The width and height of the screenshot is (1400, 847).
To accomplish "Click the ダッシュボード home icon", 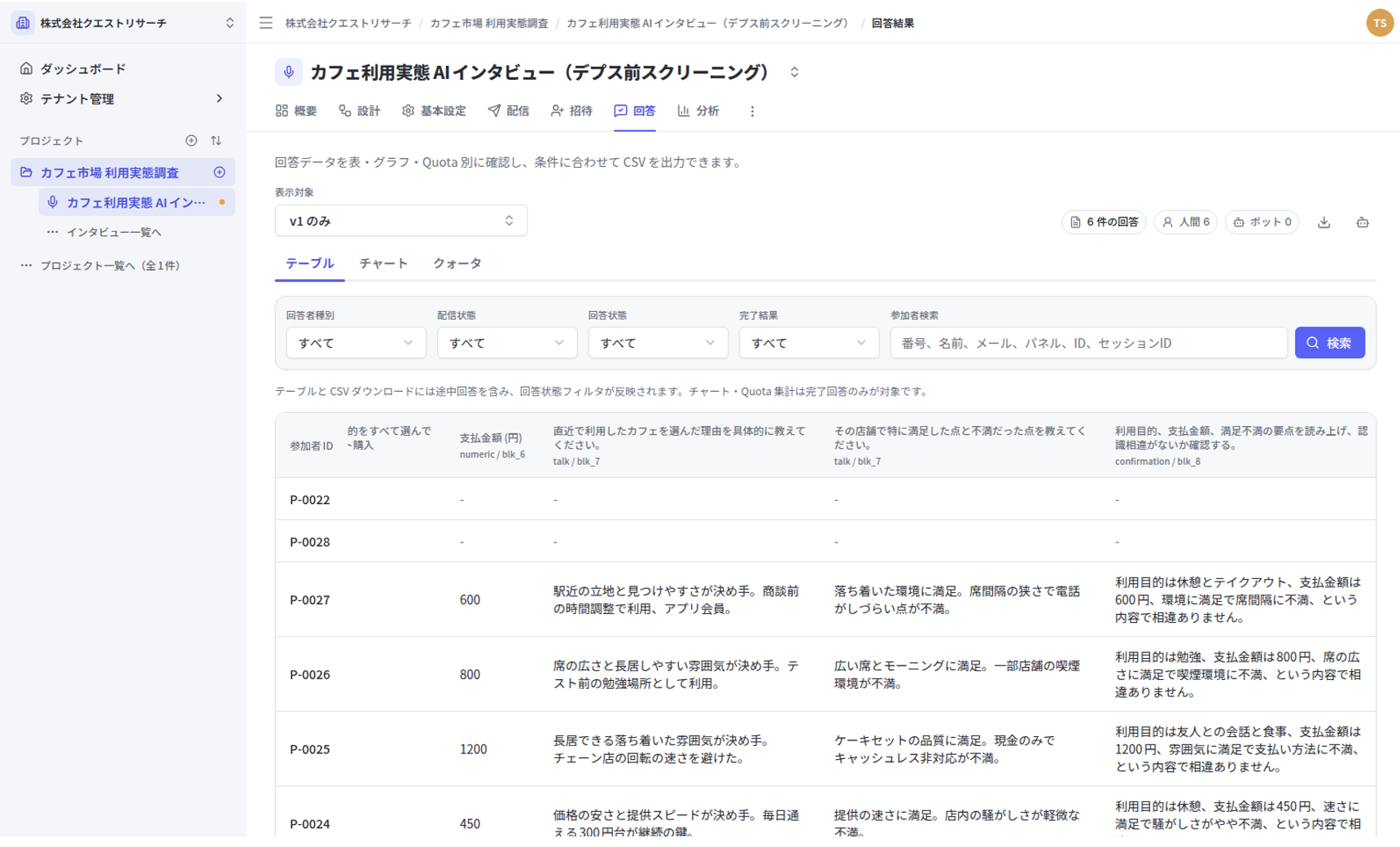I will 26,68.
